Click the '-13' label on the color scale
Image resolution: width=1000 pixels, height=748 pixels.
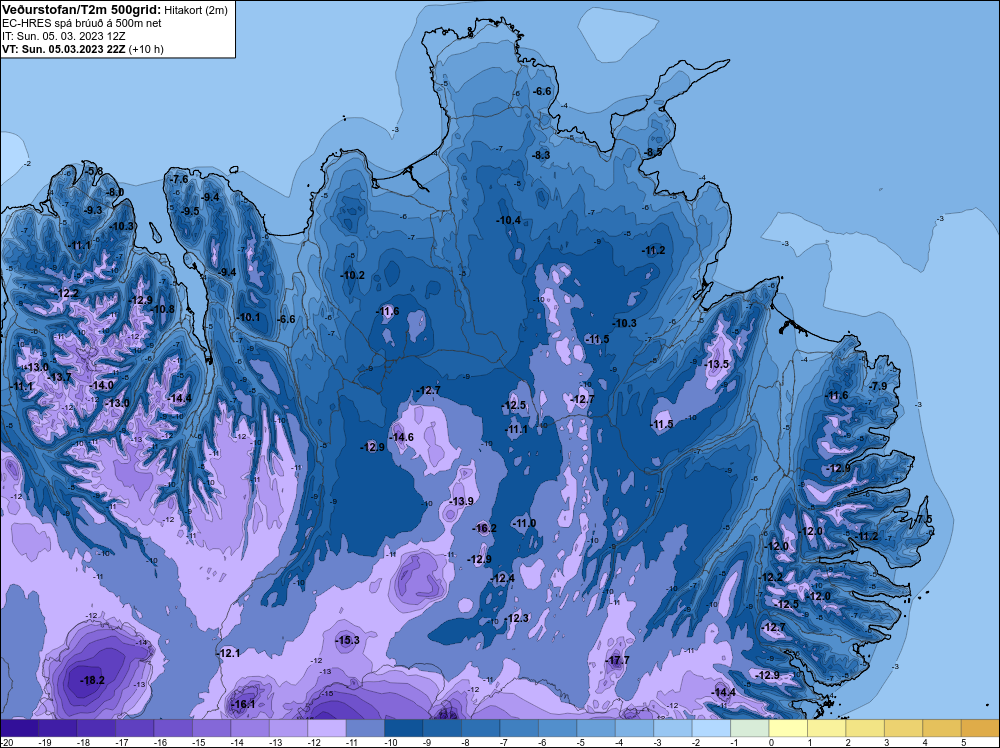(x=276, y=742)
